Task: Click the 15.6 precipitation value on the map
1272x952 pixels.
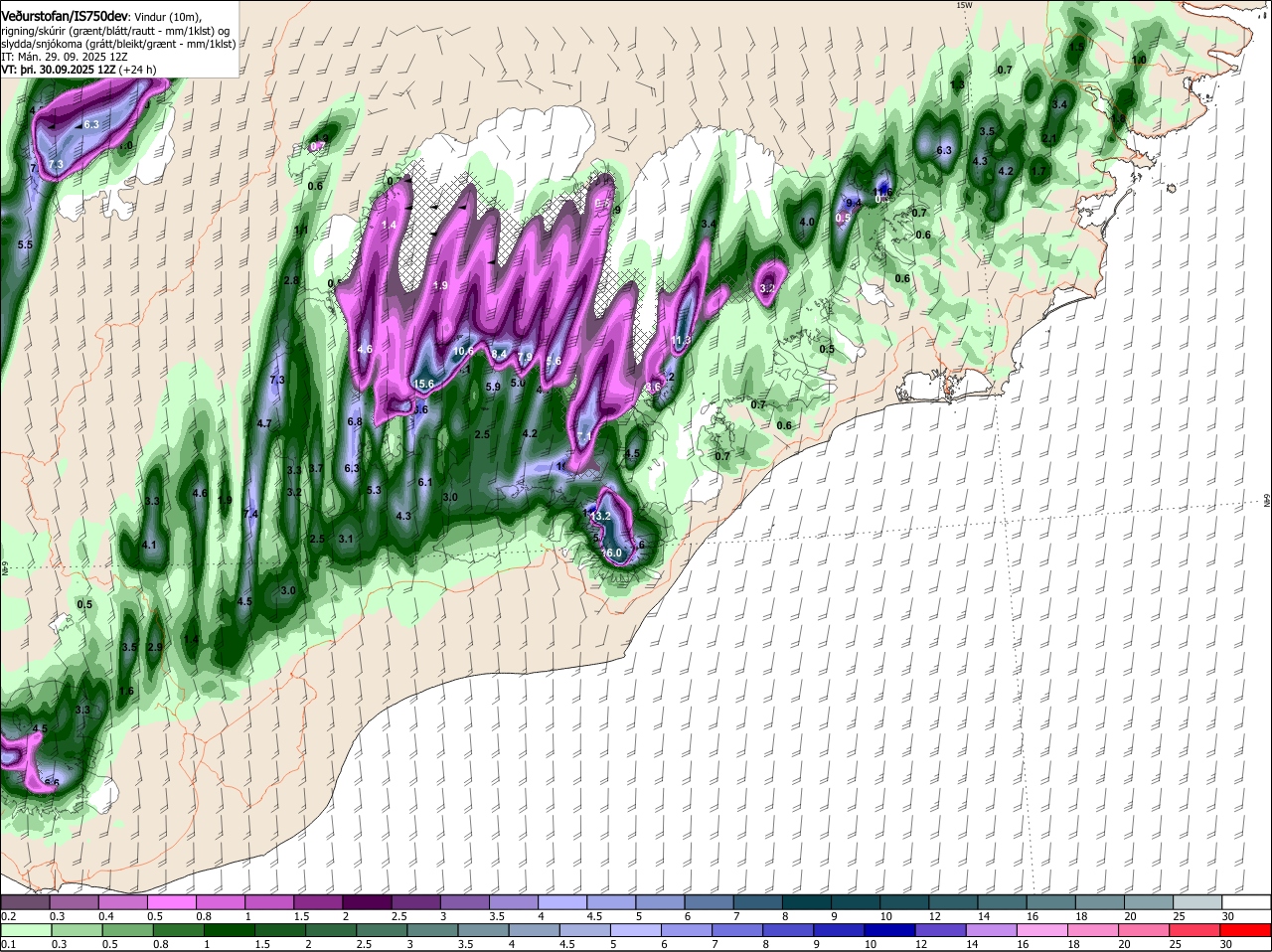Action: 424,384
